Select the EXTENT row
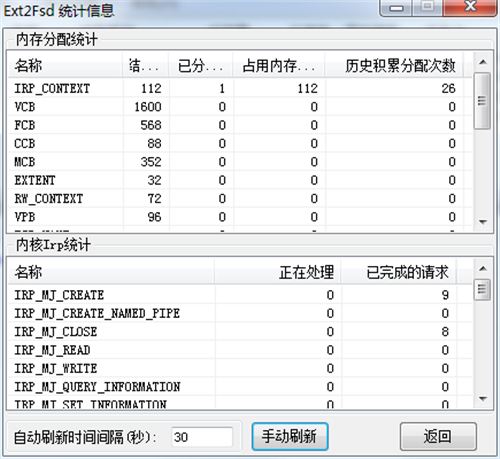The image size is (500, 459). (240, 180)
